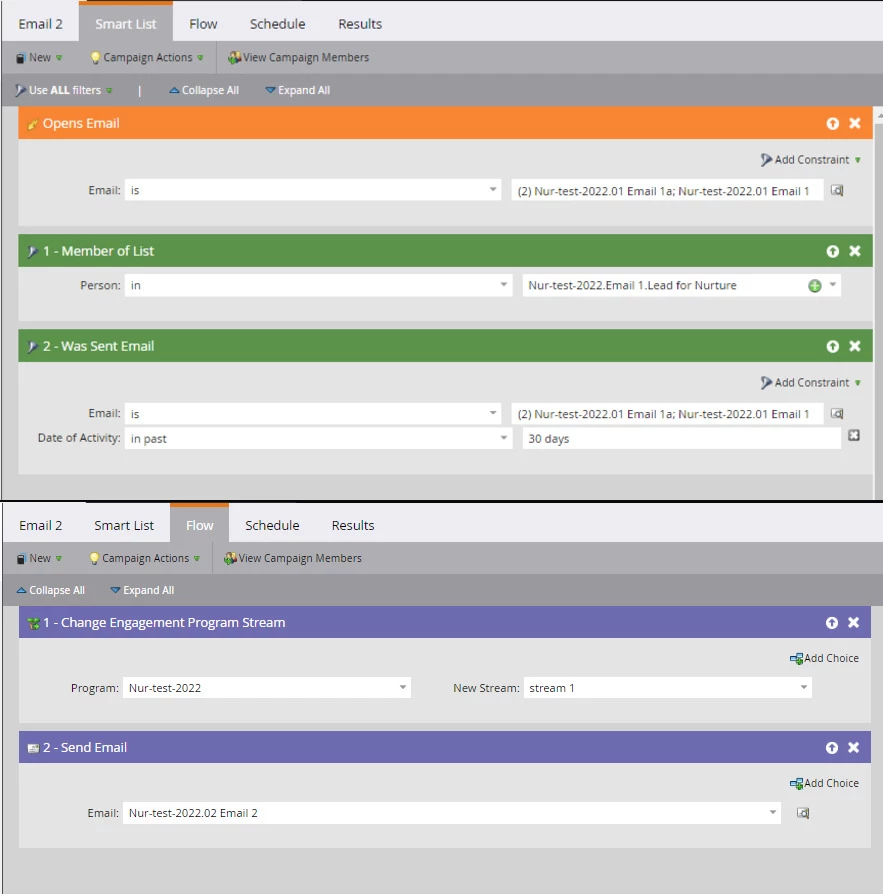Open Schedule tab in top panel
The image size is (883, 894).
click(277, 24)
